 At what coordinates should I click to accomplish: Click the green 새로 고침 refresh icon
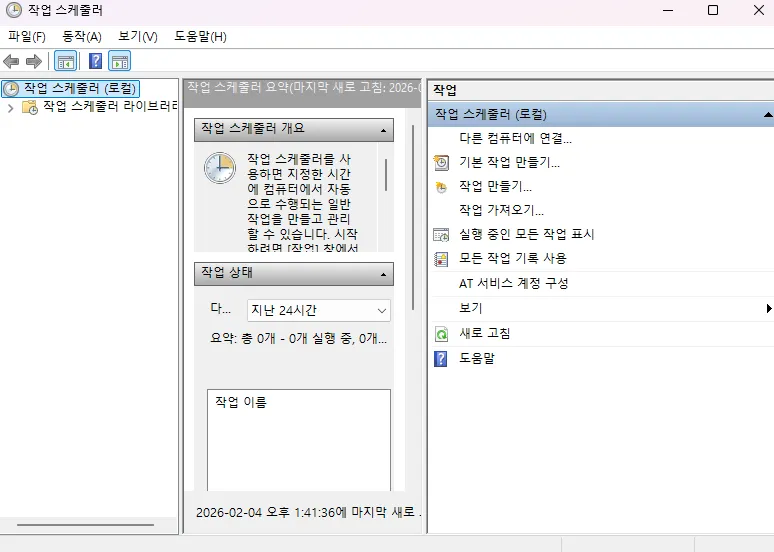coord(441,334)
